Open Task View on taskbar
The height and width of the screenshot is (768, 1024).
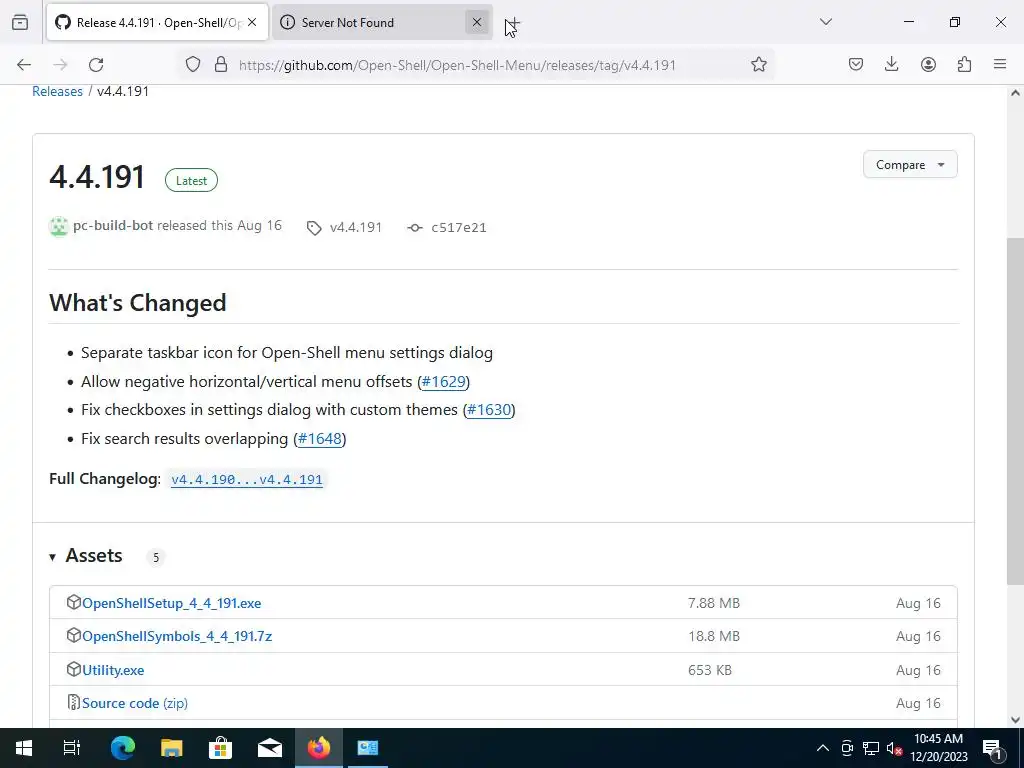click(72, 748)
